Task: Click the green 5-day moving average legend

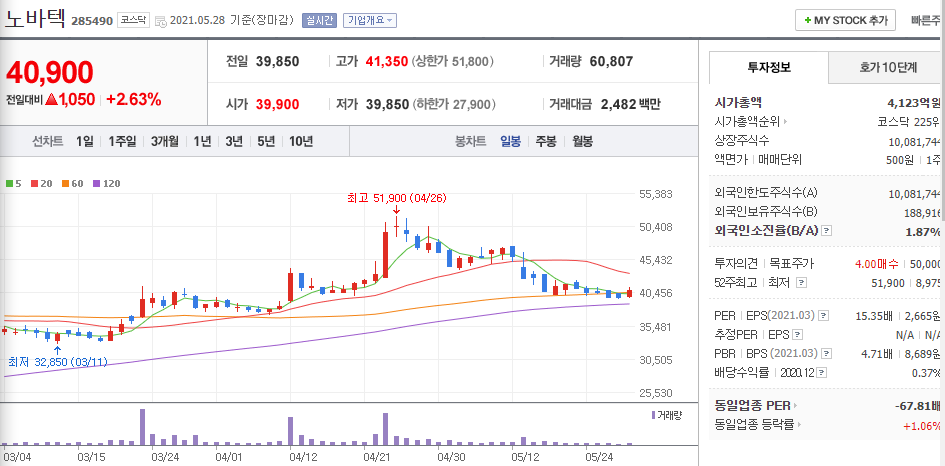Action: point(14,183)
